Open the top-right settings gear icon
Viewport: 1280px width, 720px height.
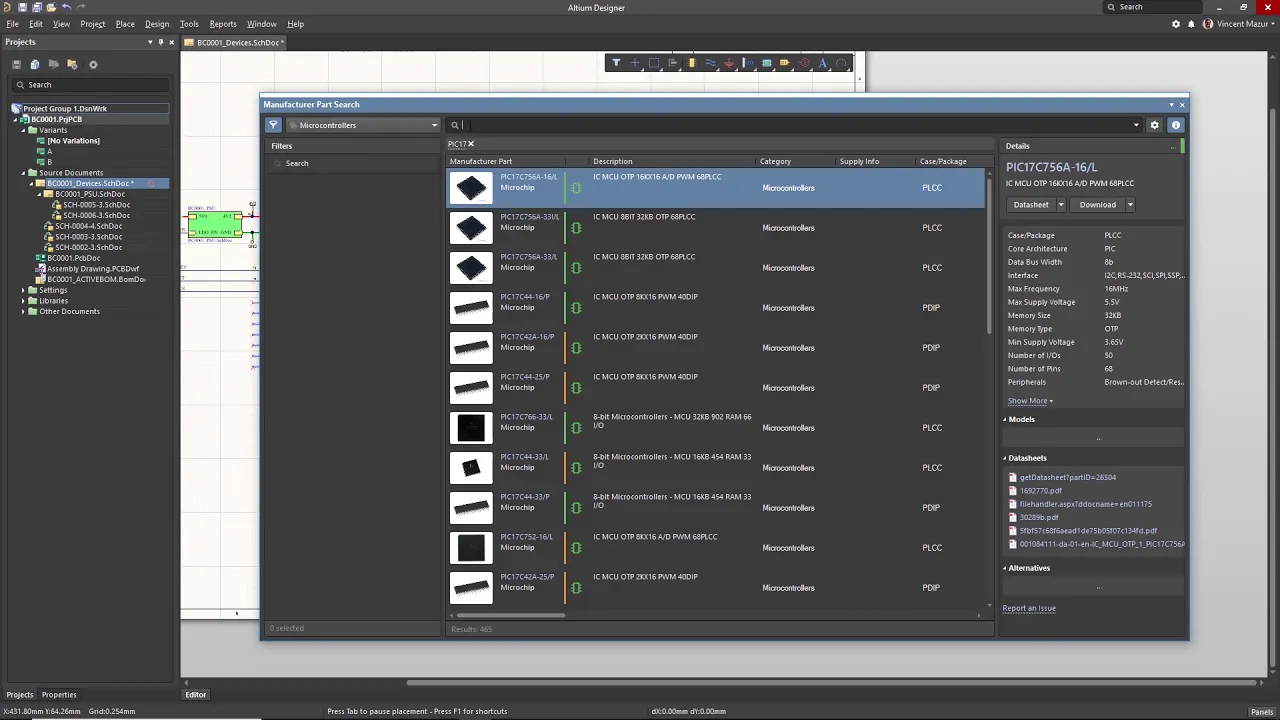tap(1176, 24)
